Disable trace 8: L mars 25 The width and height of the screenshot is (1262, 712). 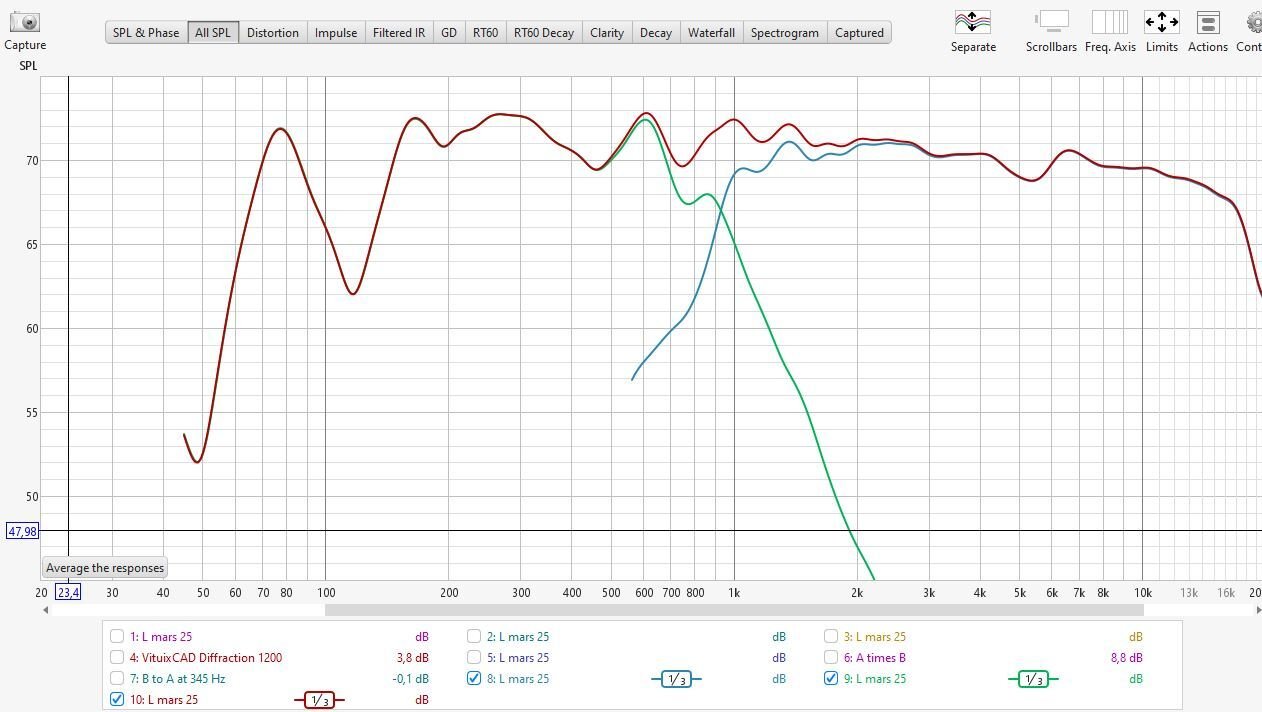[x=474, y=678]
